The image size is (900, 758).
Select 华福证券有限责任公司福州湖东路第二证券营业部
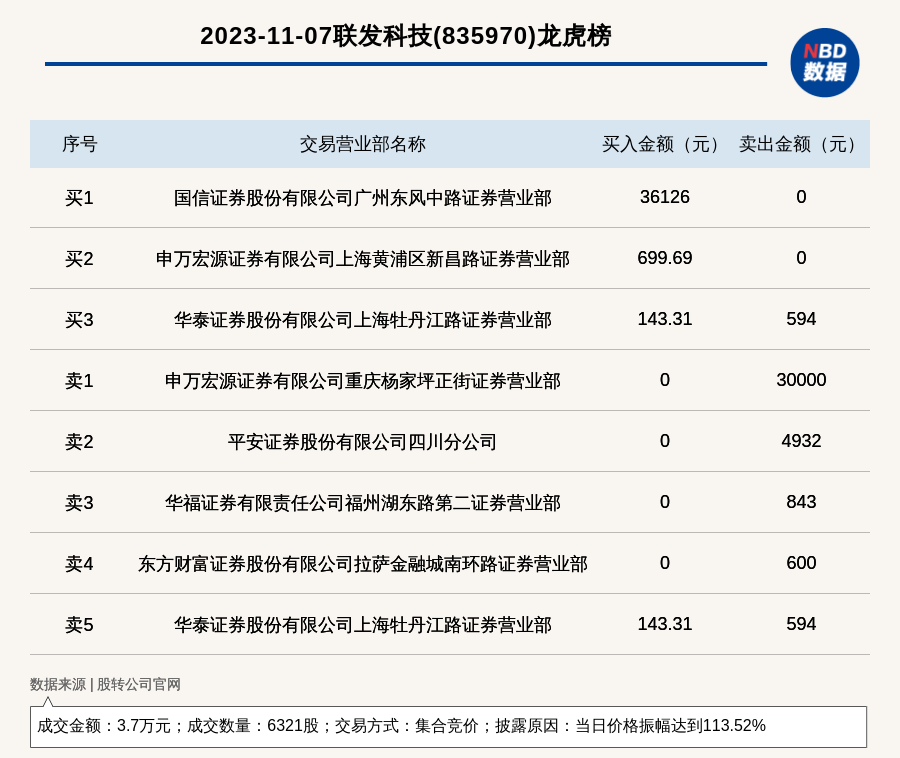(363, 503)
